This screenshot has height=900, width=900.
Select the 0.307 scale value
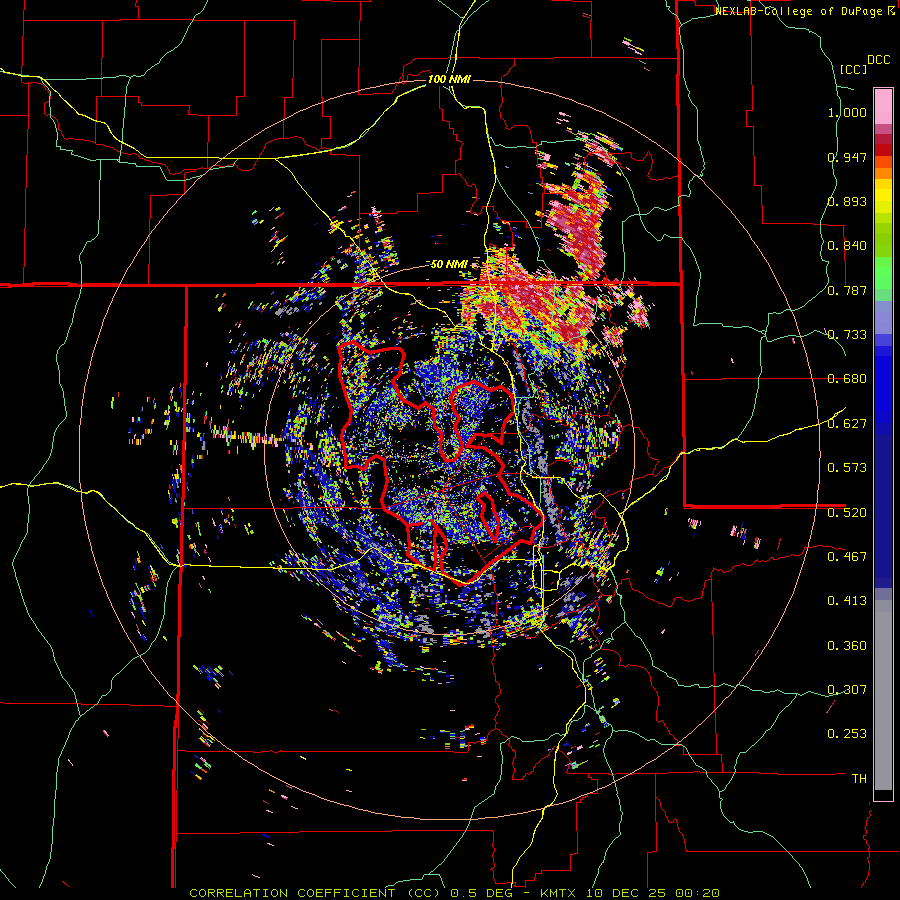847,689
